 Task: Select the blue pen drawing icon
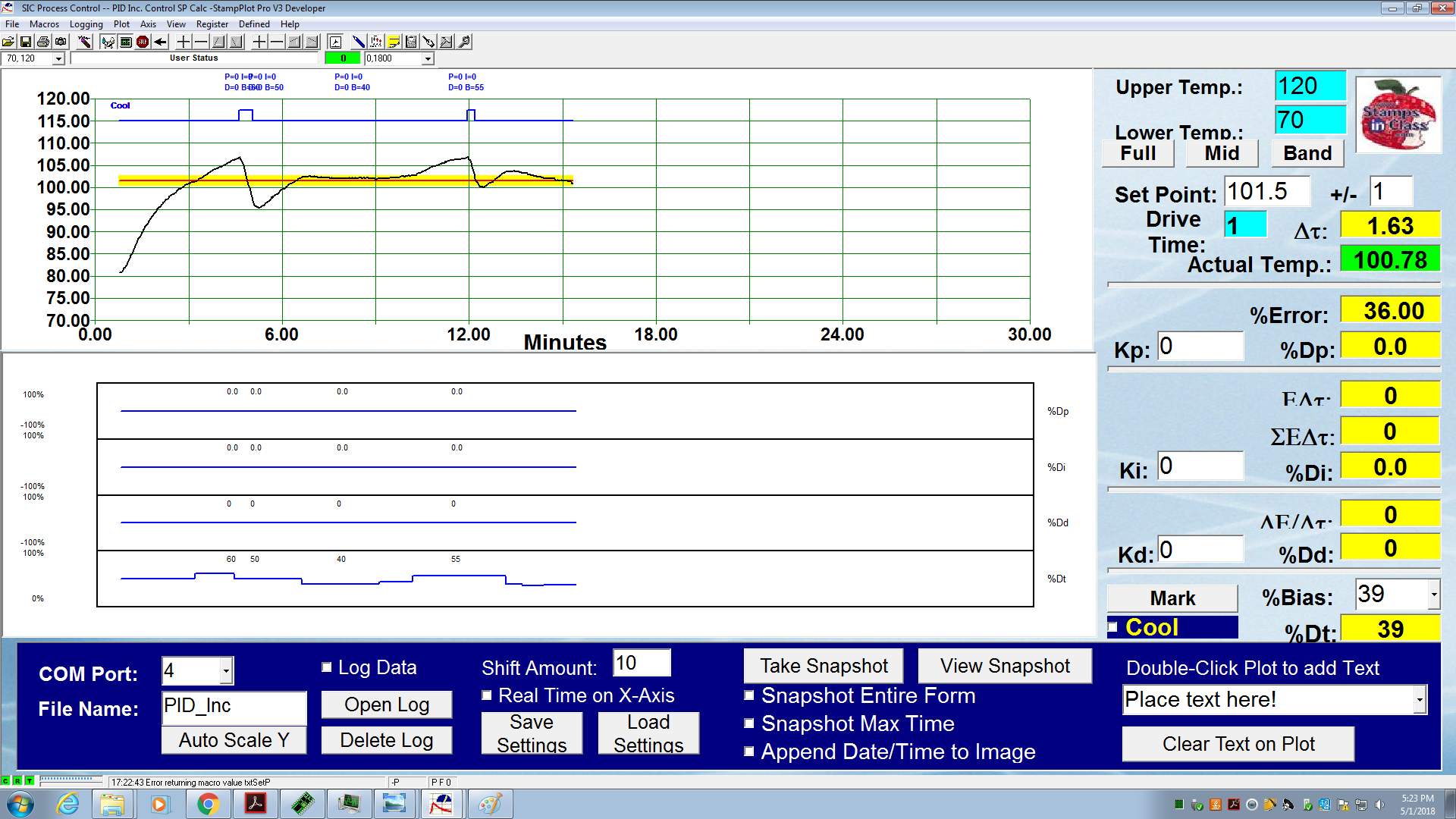(359, 42)
